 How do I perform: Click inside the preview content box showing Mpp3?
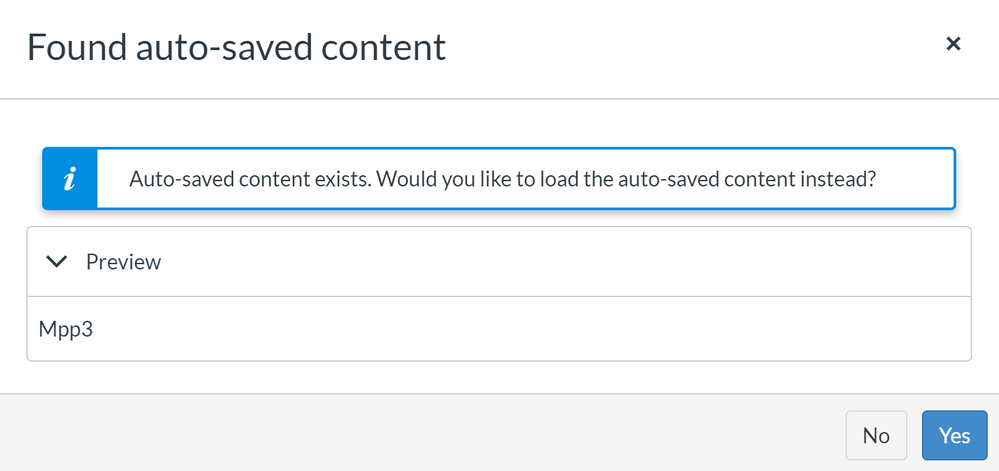point(499,329)
